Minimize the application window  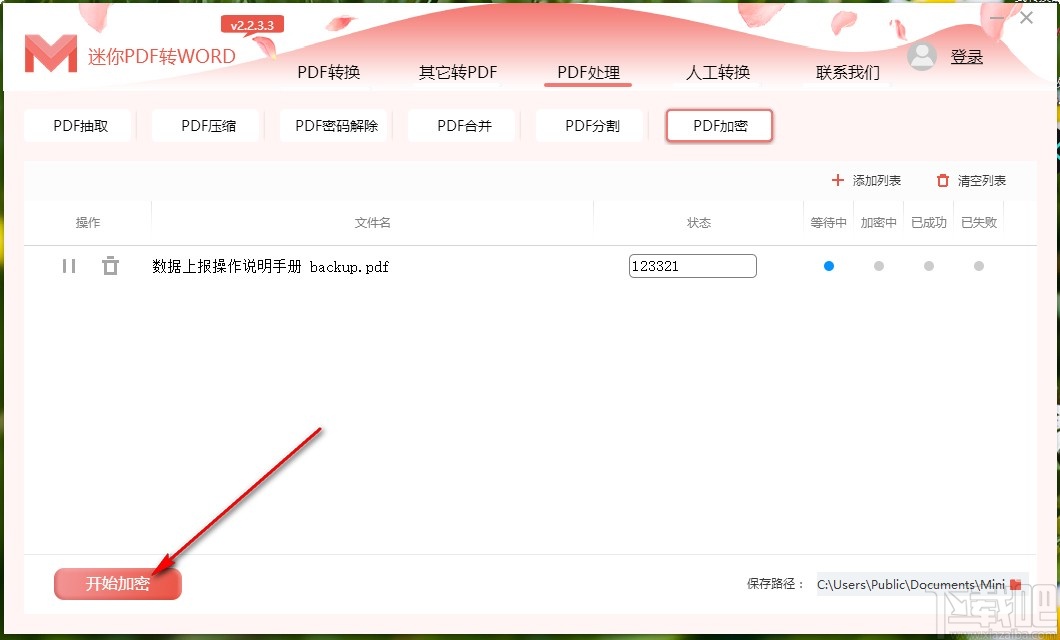tap(996, 18)
